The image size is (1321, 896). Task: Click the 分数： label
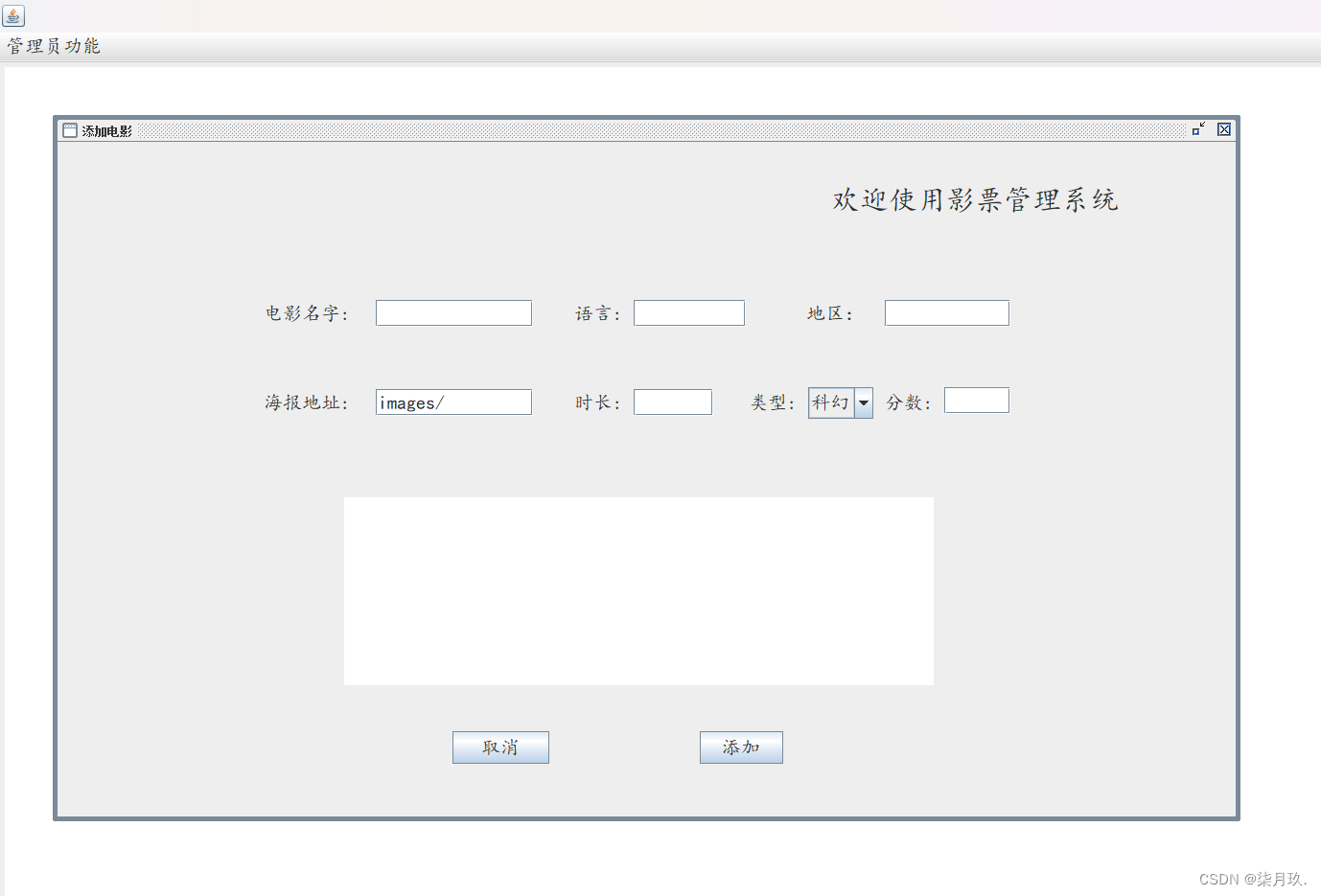pos(909,402)
